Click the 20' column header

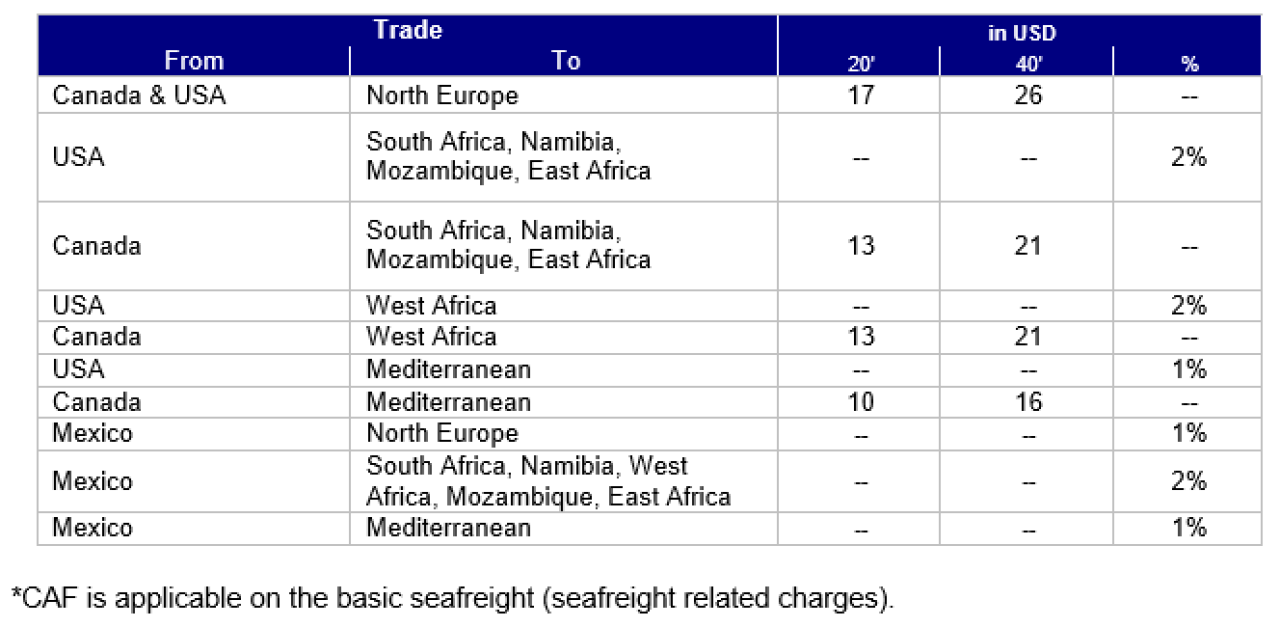[859, 64]
